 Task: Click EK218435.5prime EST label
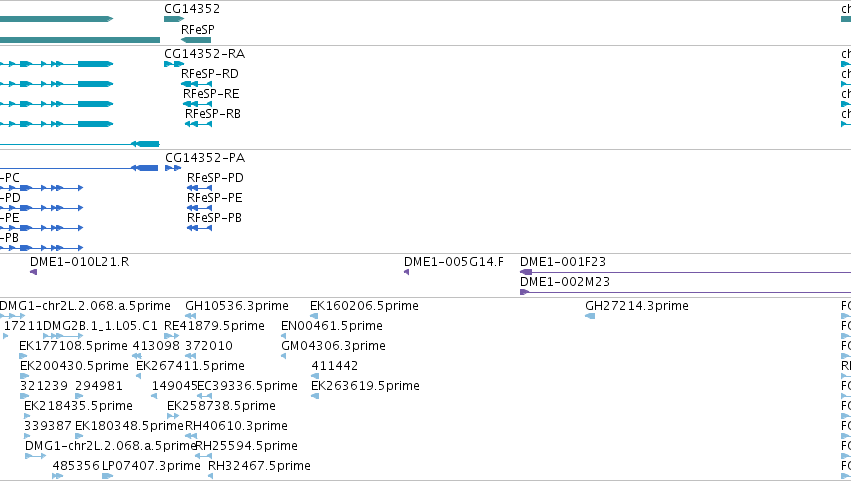coord(78,407)
